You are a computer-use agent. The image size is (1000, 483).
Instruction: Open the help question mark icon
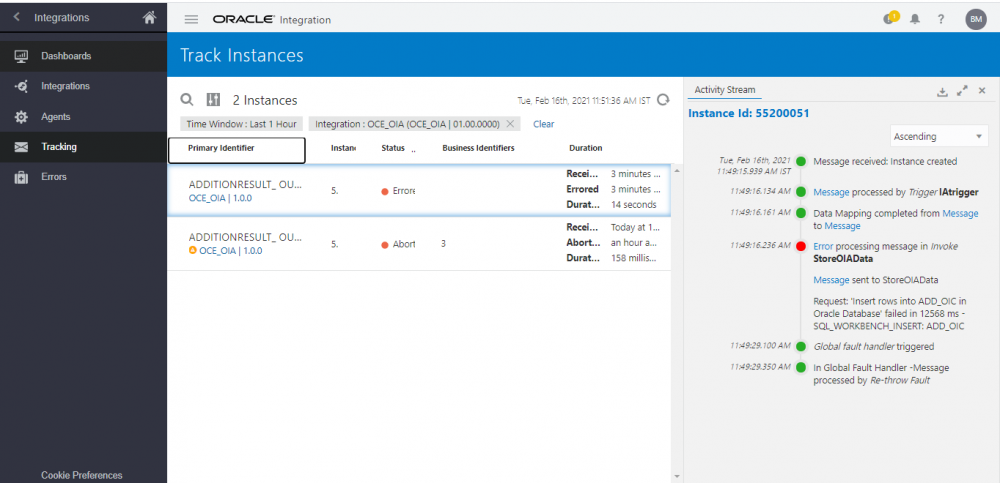[941, 19]
